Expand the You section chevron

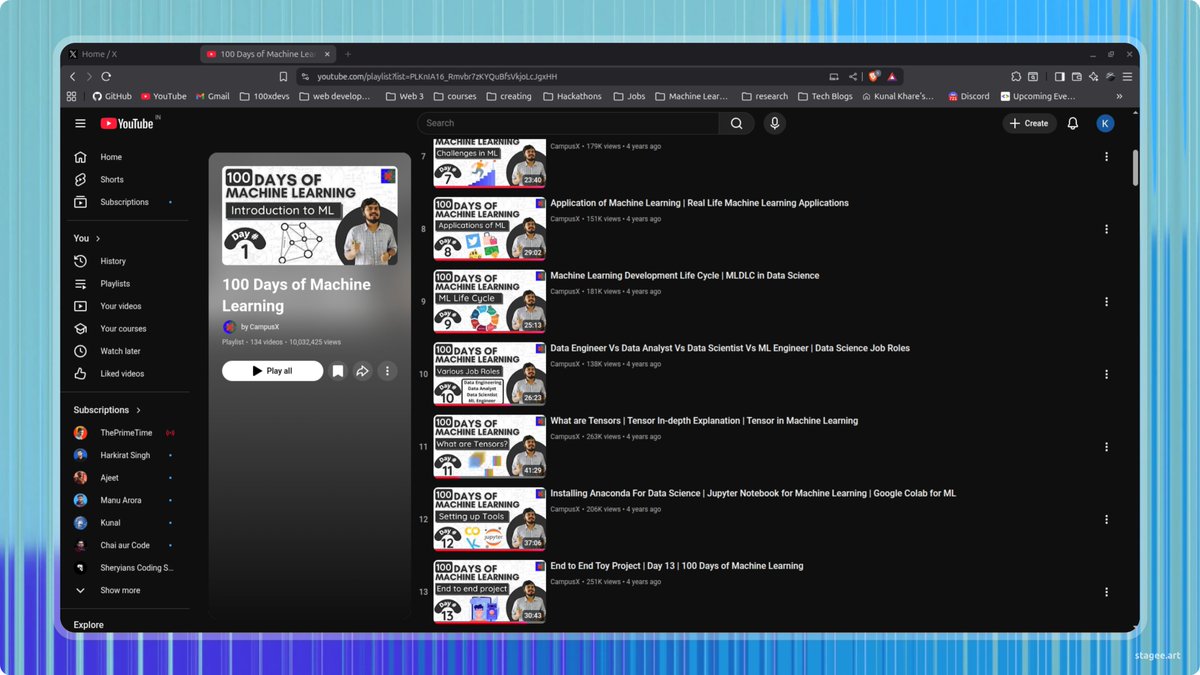tap(98, 239)
